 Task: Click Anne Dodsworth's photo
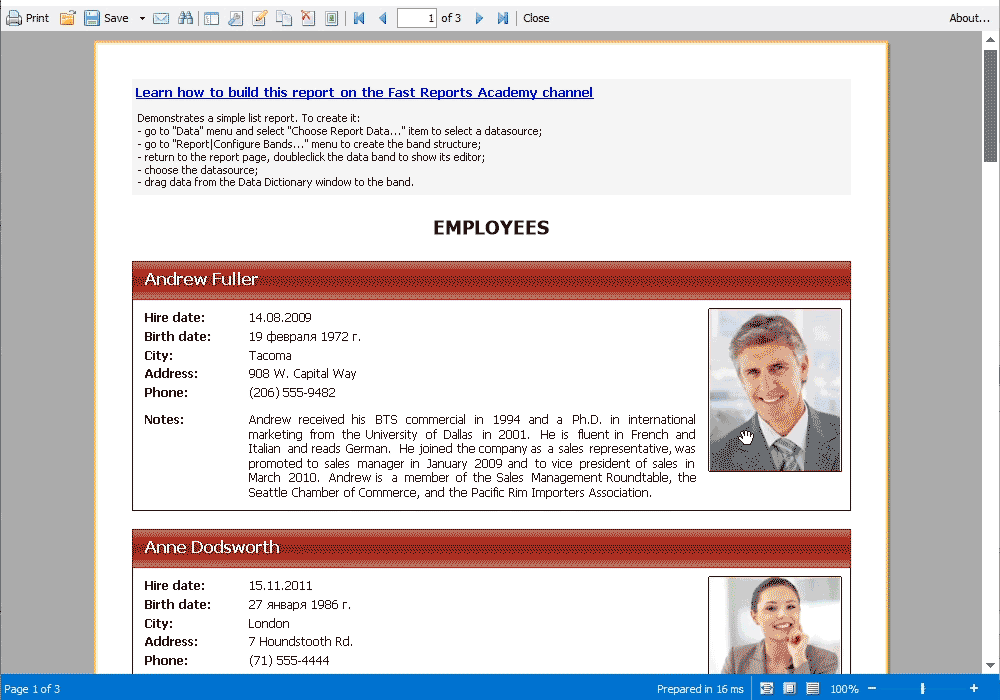(x=775, y=625)
